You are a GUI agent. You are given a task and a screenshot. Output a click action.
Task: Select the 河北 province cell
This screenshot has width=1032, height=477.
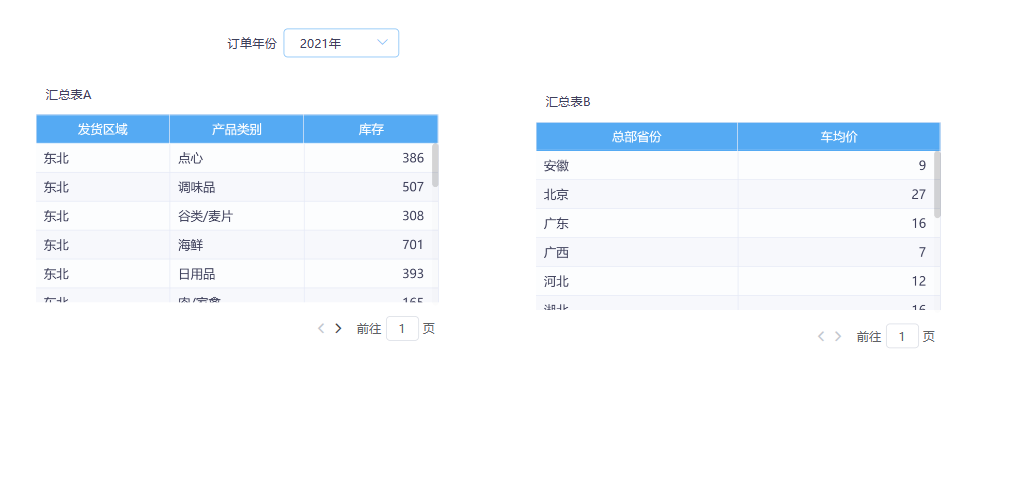[636, 282]
